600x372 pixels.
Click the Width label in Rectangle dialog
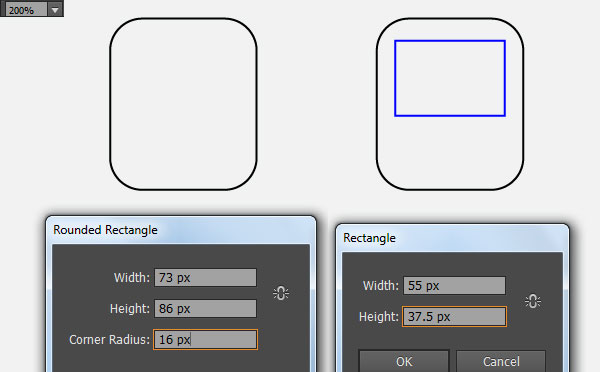[x=381, y=286]
